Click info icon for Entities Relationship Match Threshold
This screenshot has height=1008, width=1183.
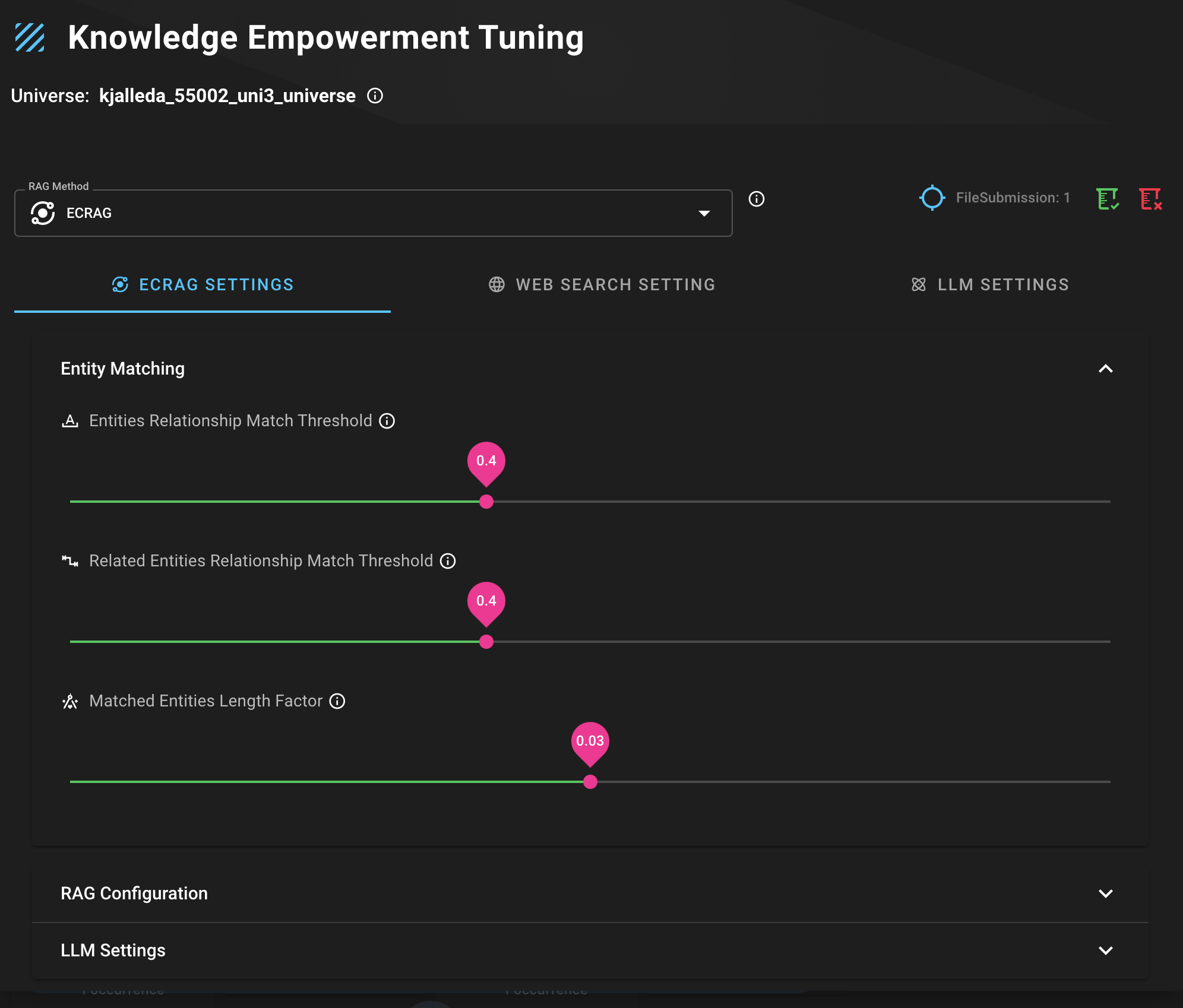[387, 421]
